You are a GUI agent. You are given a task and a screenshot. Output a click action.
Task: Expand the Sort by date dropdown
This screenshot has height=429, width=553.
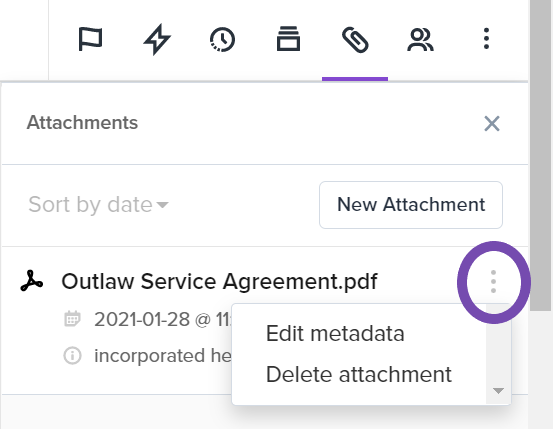tap(98, 204)
